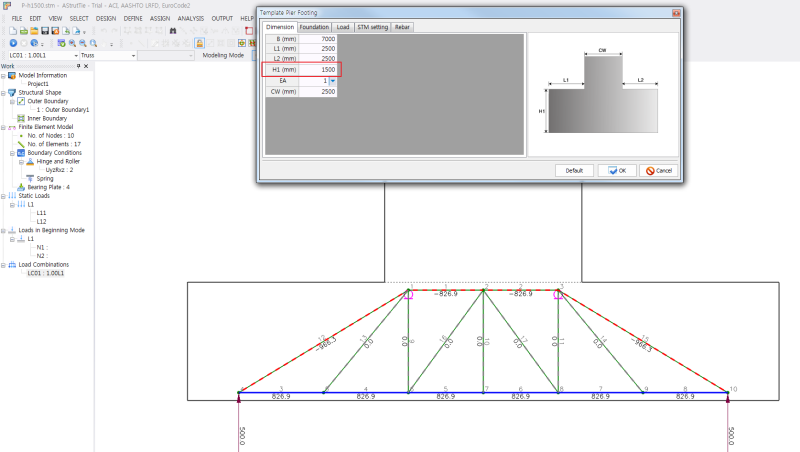Collapse the Load Combinations tree node
The height and width of the screenshot is (452, 800).
[4, 265]
